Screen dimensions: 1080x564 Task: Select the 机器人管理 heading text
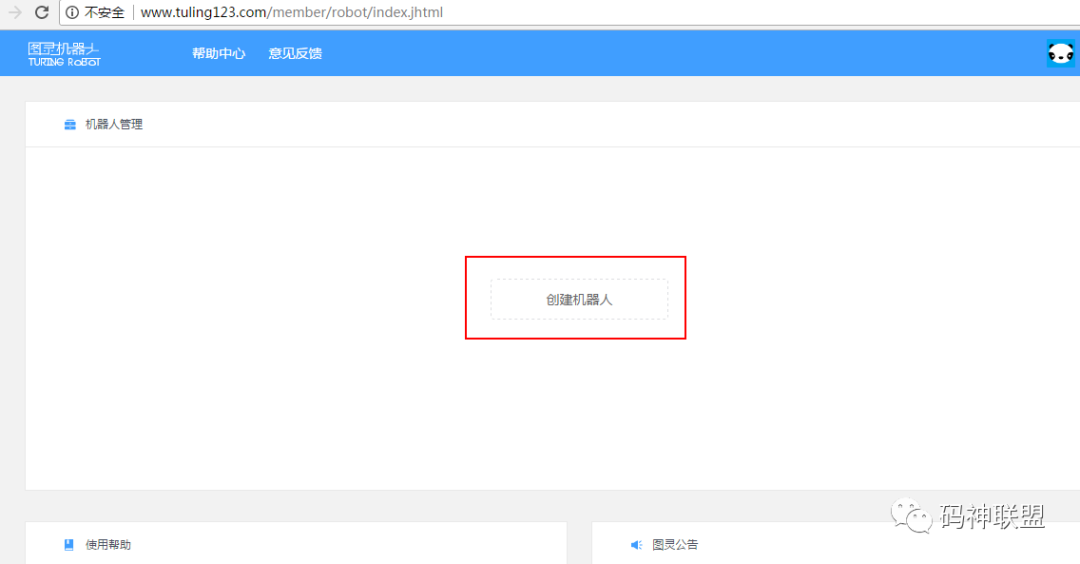(x=114, y=125)
